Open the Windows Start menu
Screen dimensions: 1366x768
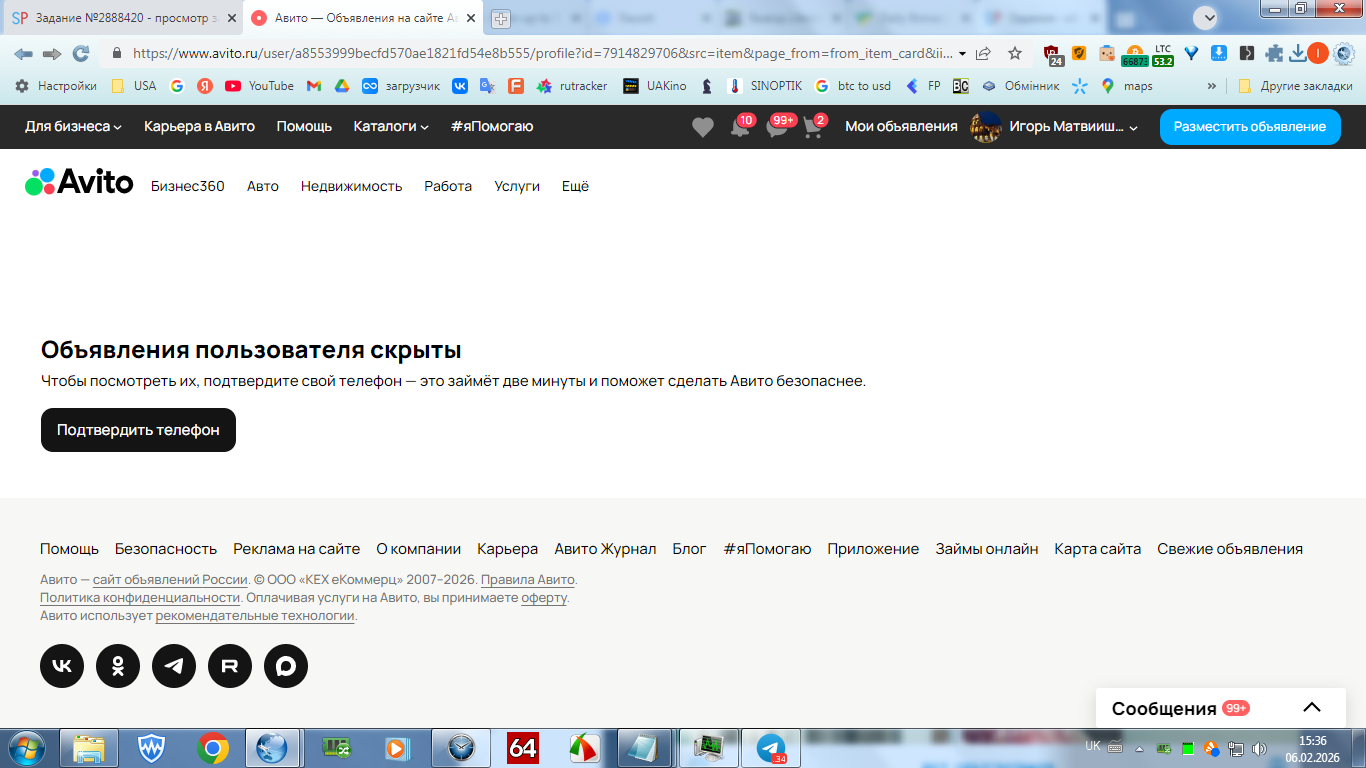[25, 748]
